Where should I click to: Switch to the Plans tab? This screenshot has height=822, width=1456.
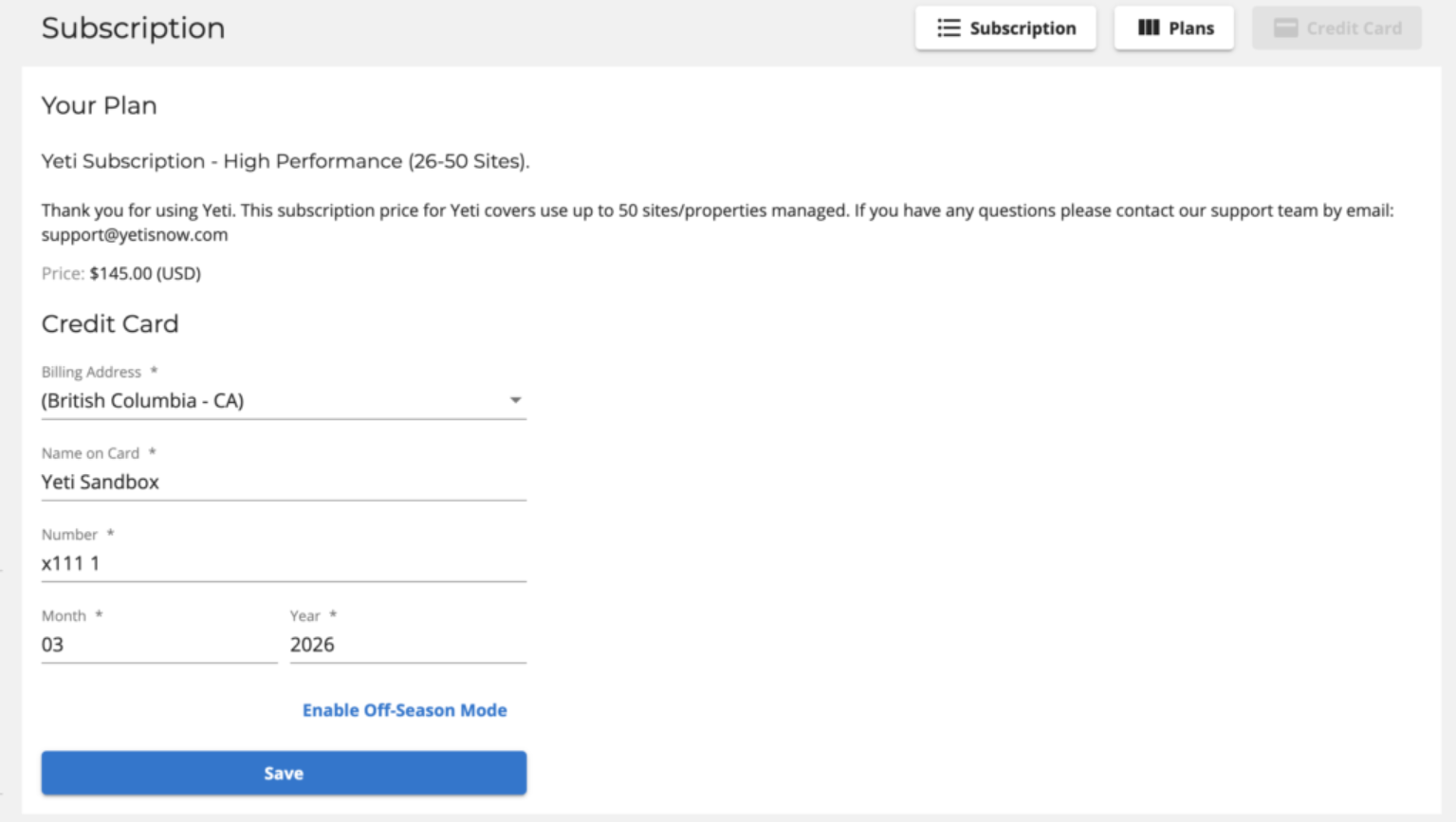pos(1174,28)
